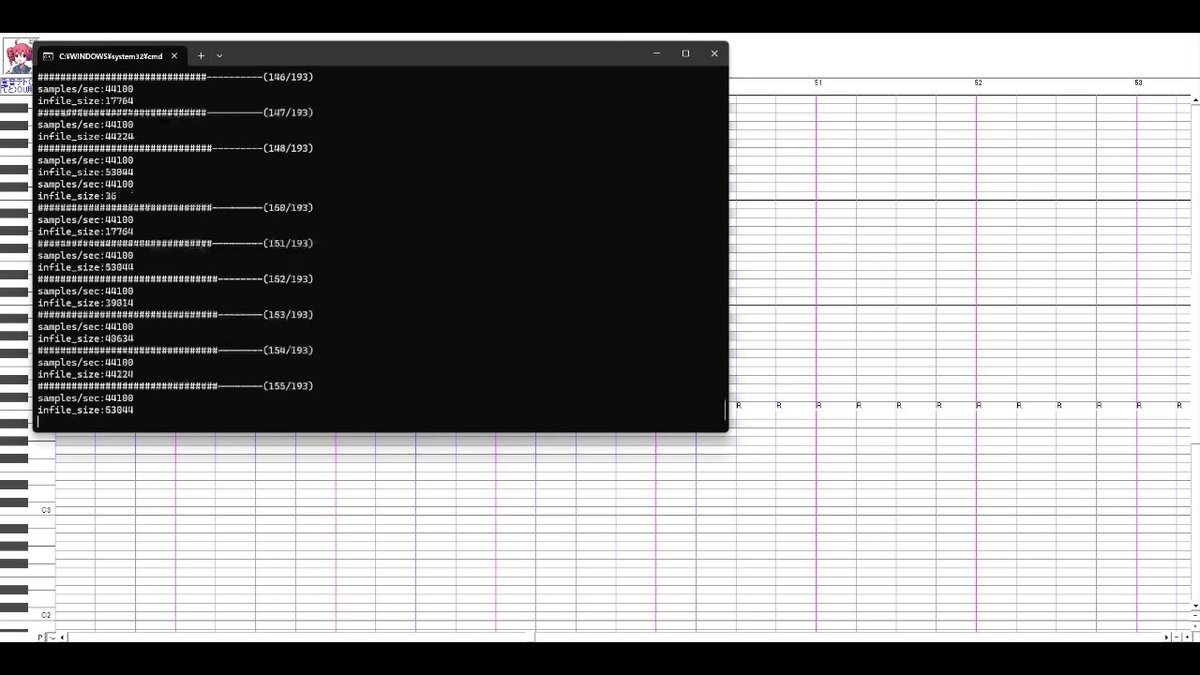This screenshot has height=675, width=1200.
Task: Click measure marker 52 on the ruler
Action: pos(978,83)
